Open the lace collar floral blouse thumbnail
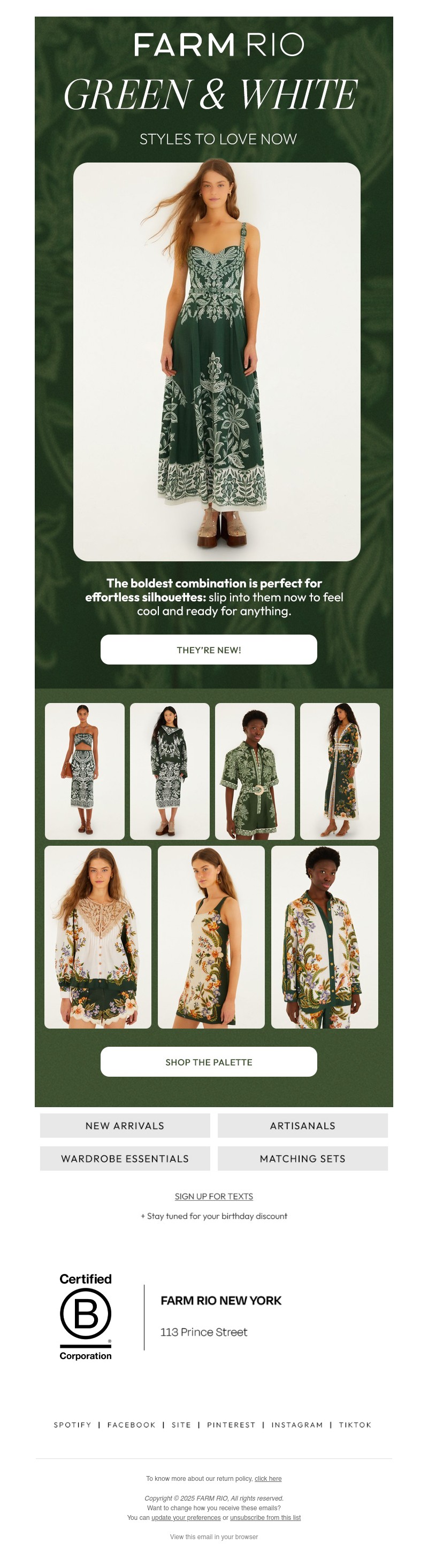The width and height of the screenshot is (428, 1568). pos(98,937)
